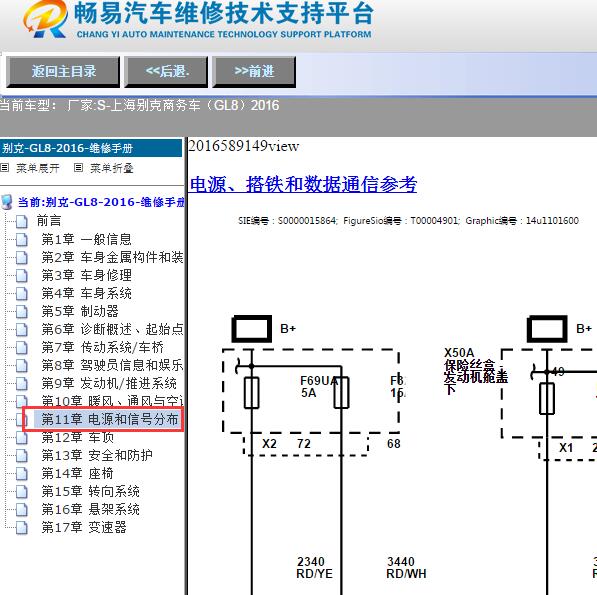
Task: Open 第15章 转向系统
Action: coord(91,491)
